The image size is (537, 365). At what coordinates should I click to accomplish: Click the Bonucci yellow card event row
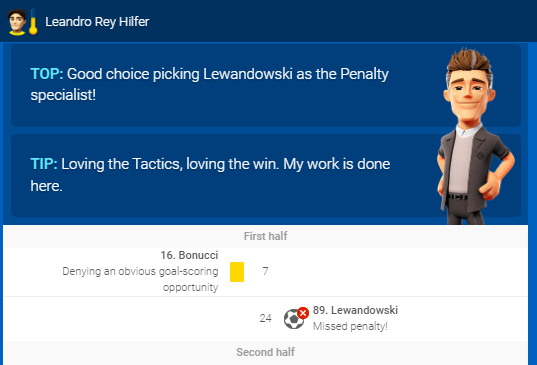click(265, 272)
